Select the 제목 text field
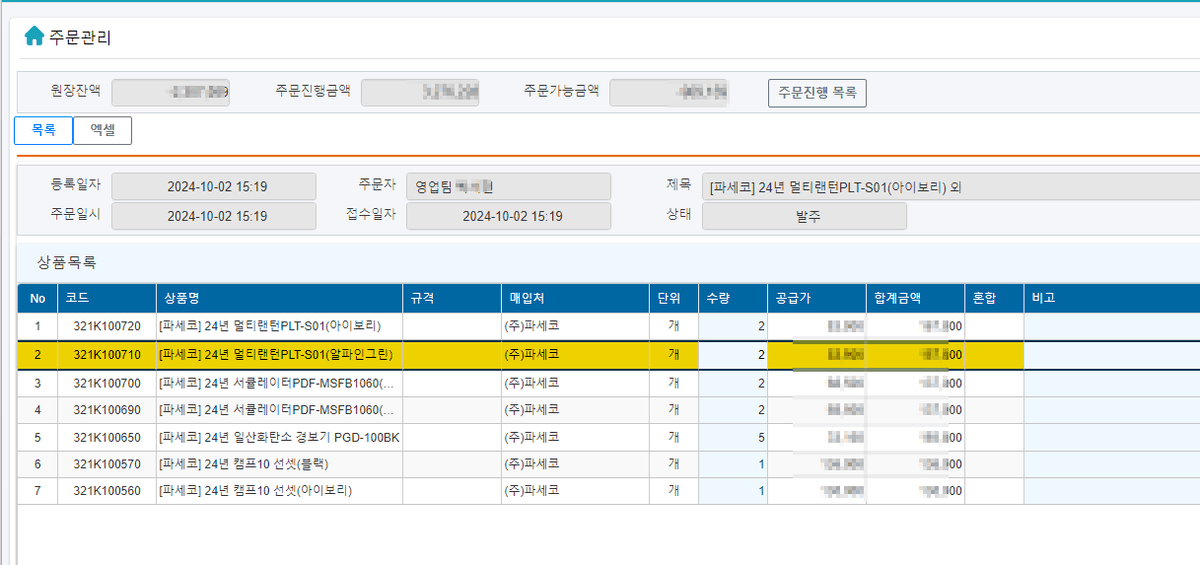 point(950,187)
